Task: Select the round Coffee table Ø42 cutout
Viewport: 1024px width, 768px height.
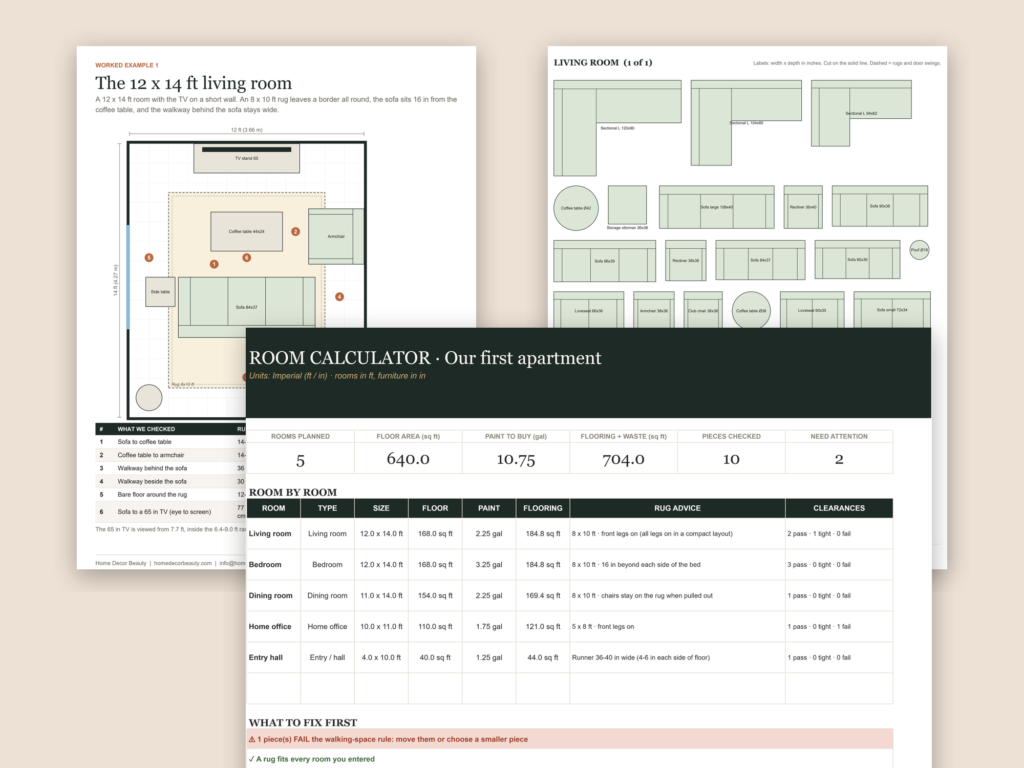Action: [x=576, y=208]
